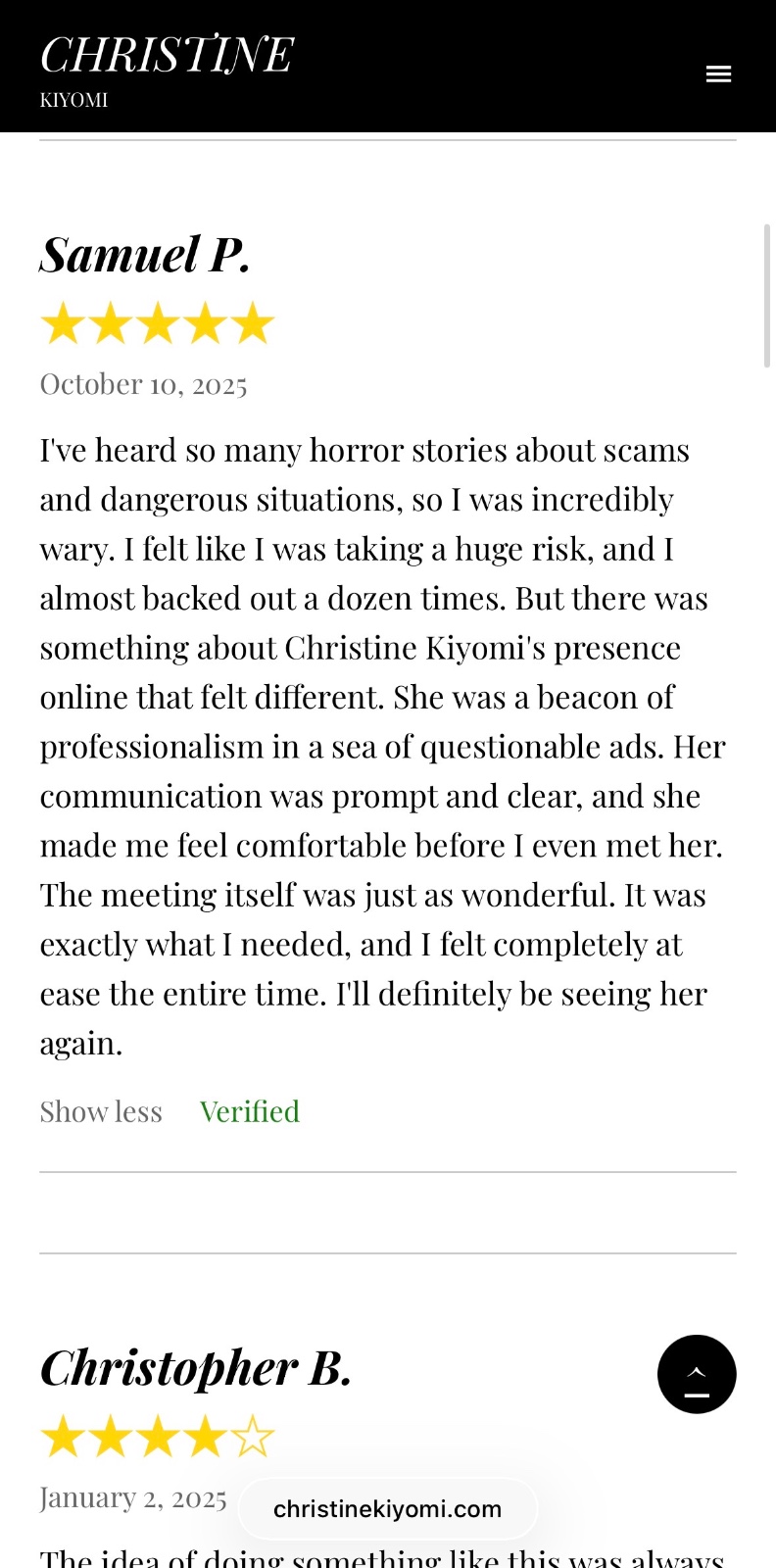Go home via the CHRISTINE logo
This screenshot has height=1568, width=776.
tap(167, 55)
